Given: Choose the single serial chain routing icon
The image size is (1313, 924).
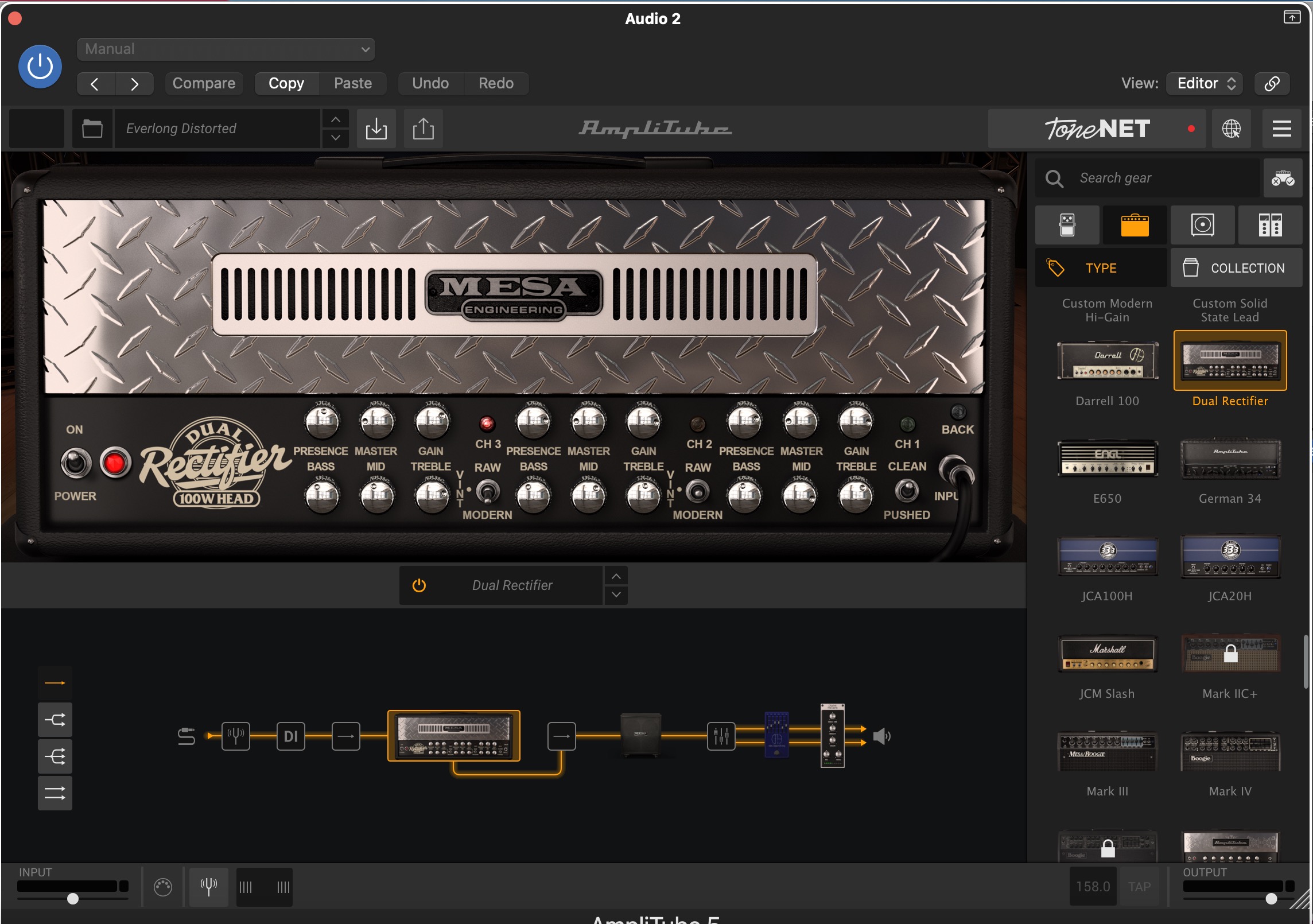Looking at the screenshot, I should click(55, 683).
